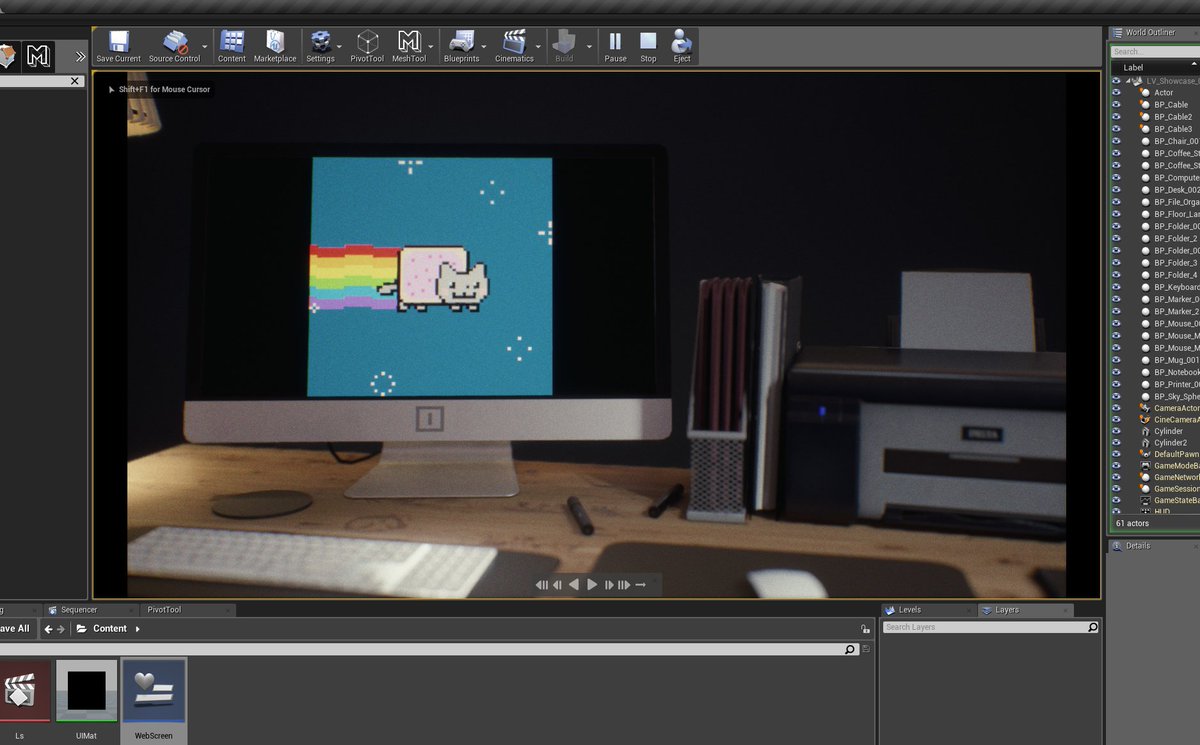Toggle visibility of BP_Cable2
The height and width of the screenshot is (745, 1200).
pos(1117,117)
